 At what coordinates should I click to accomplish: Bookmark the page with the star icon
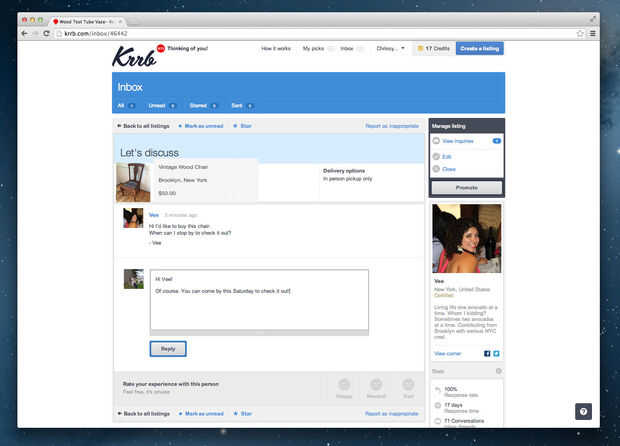coord(580,34)
